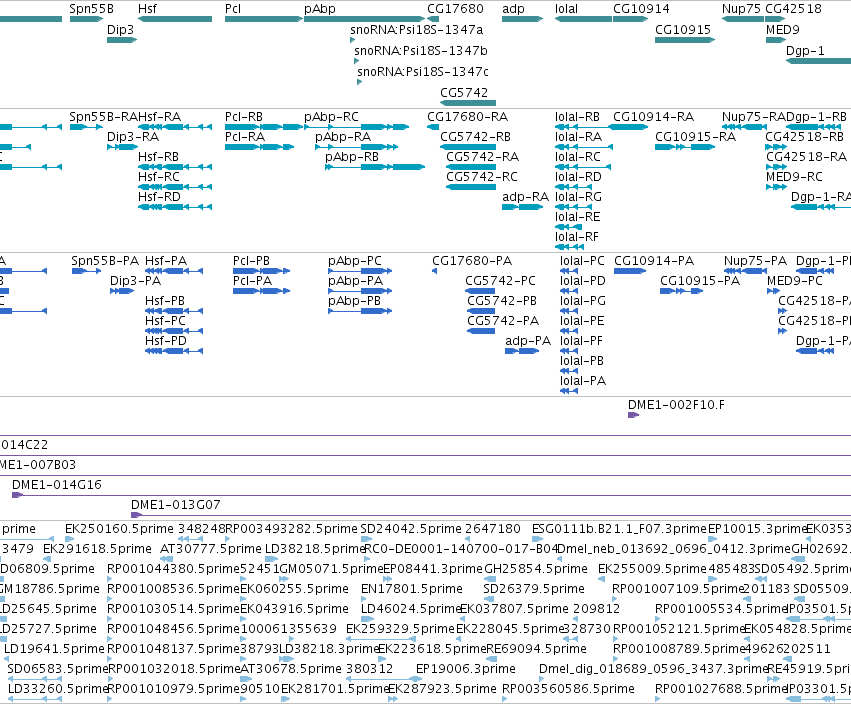Image resolution: width=851 pixels, height=704 pixels.
Task: Open the Hsf-RA transcript
Action: coord(175,127)
